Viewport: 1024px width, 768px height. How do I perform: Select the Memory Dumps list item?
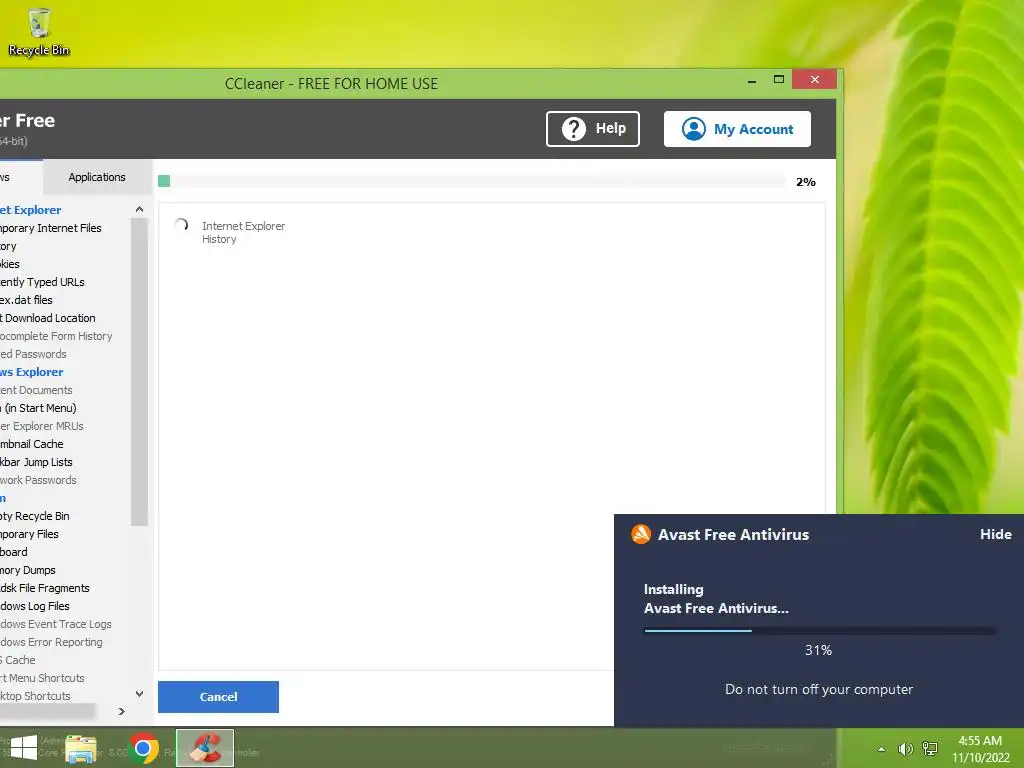[27, 570]
